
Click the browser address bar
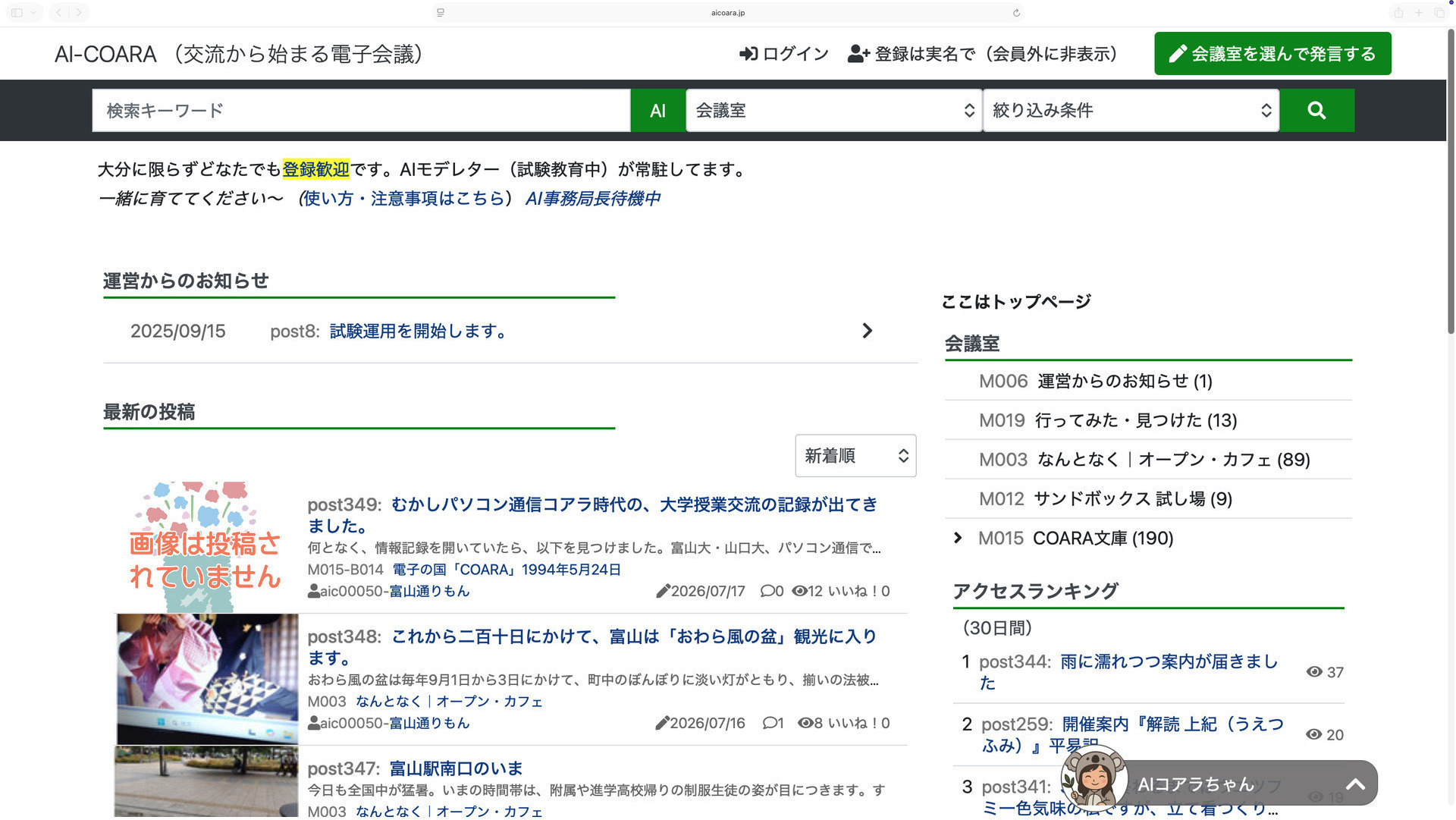(728, 13)
